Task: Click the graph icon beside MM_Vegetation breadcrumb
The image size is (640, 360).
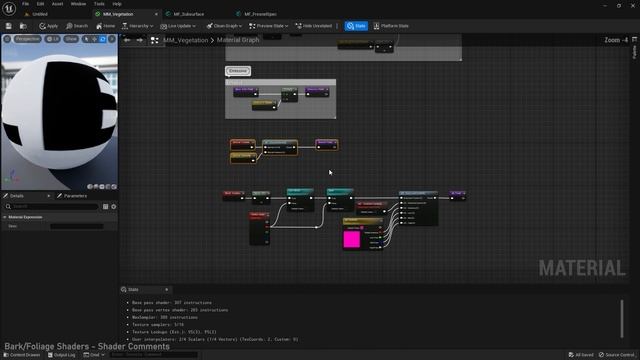Action: [155, 40]
